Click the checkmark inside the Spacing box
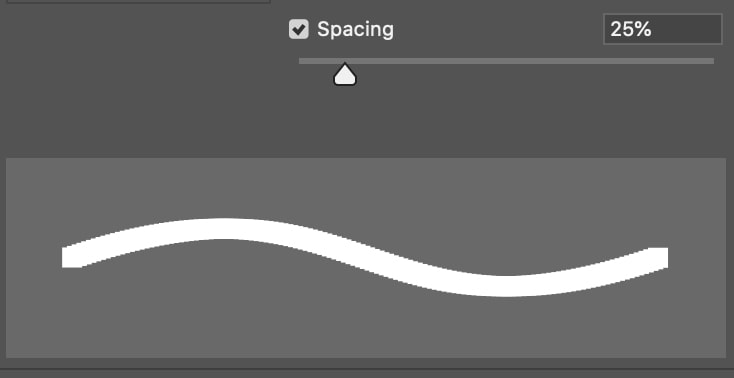The width and height of the screenshot is (734, 378). 298,29
